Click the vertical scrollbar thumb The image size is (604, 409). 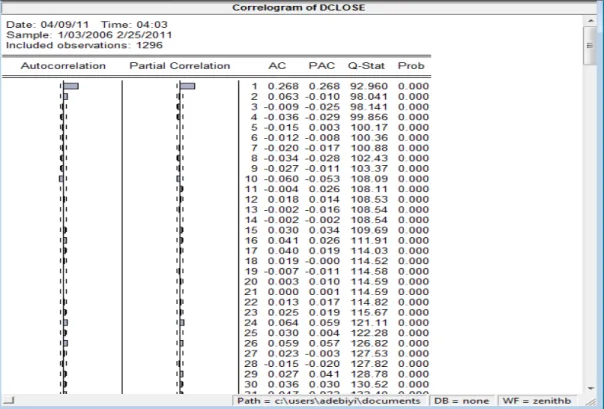click(x=590, y=45)
